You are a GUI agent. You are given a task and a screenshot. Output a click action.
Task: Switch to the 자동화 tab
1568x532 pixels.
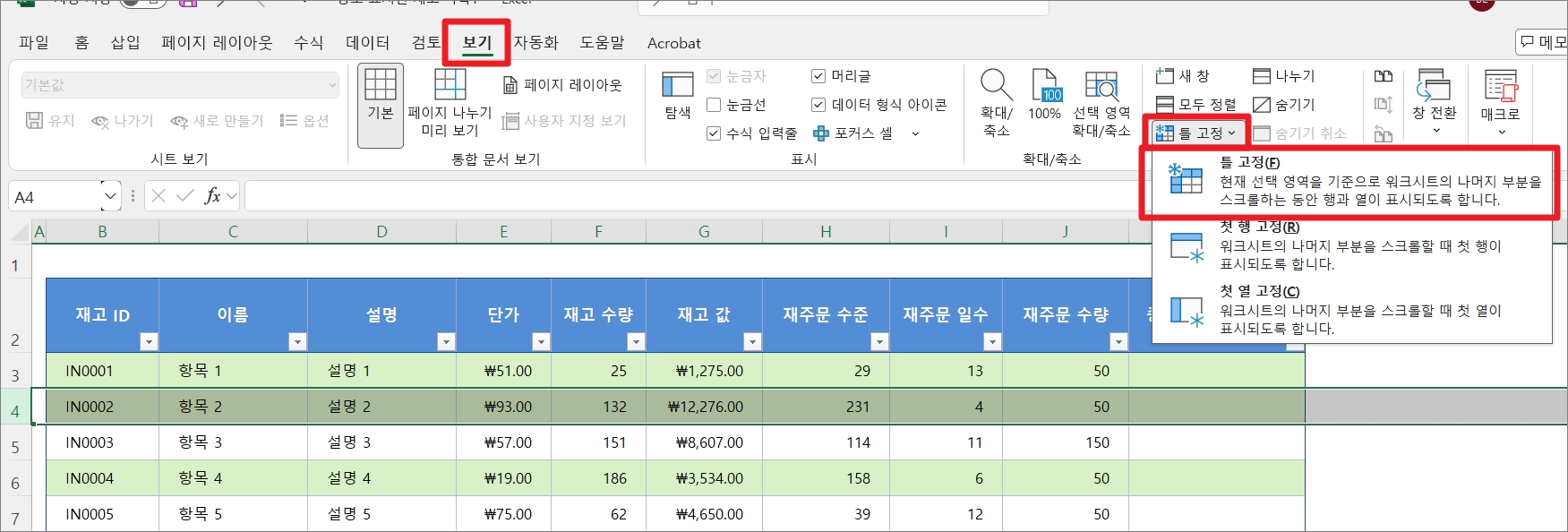point(536,43)
